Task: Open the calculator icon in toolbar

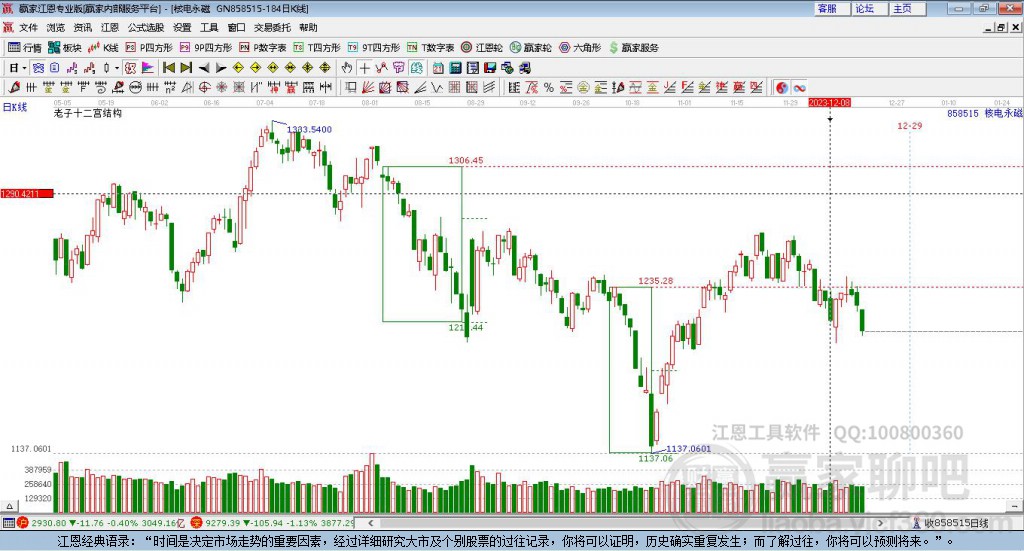Action: tap(455, 68)
